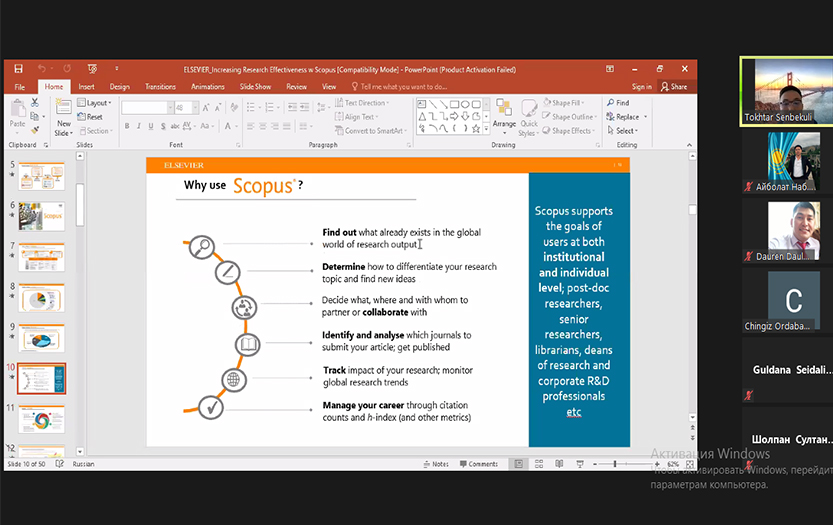Open the Align Text dropdown
Screen dimensions: 833x525
[x=356, y=117]
